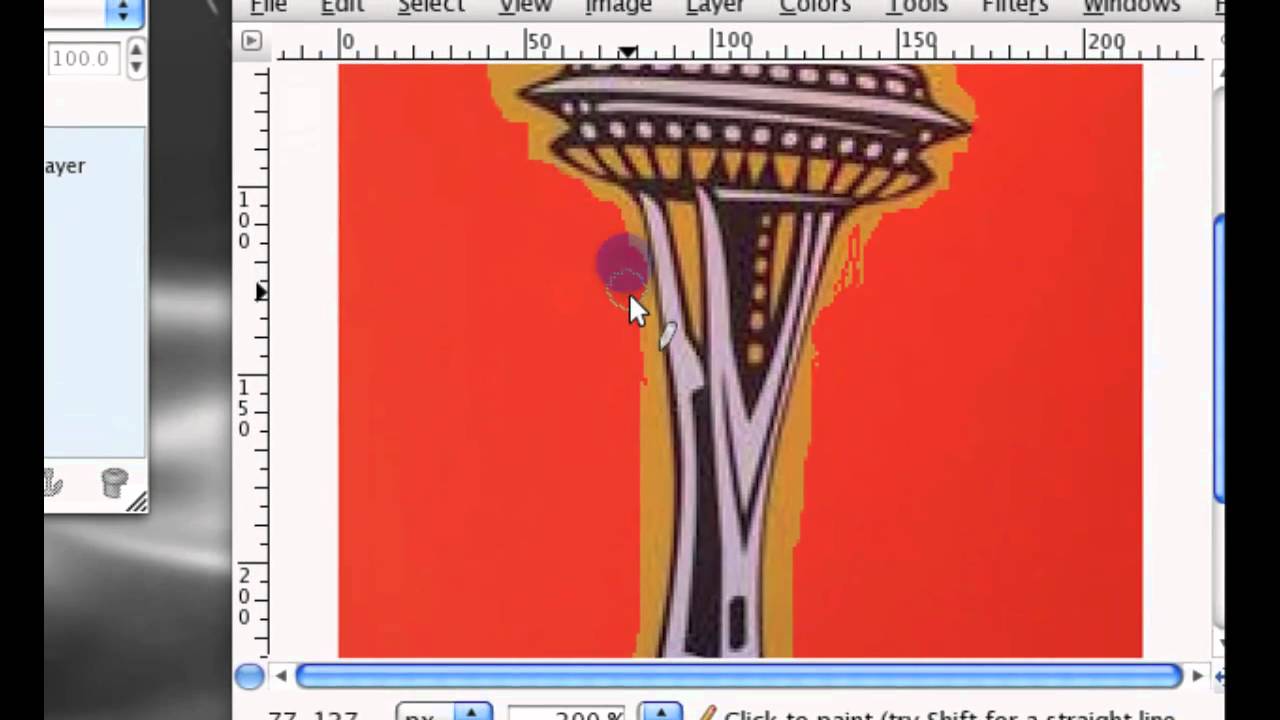
Task: Toggle the Quick Mask button
Action: pos(249,677)
